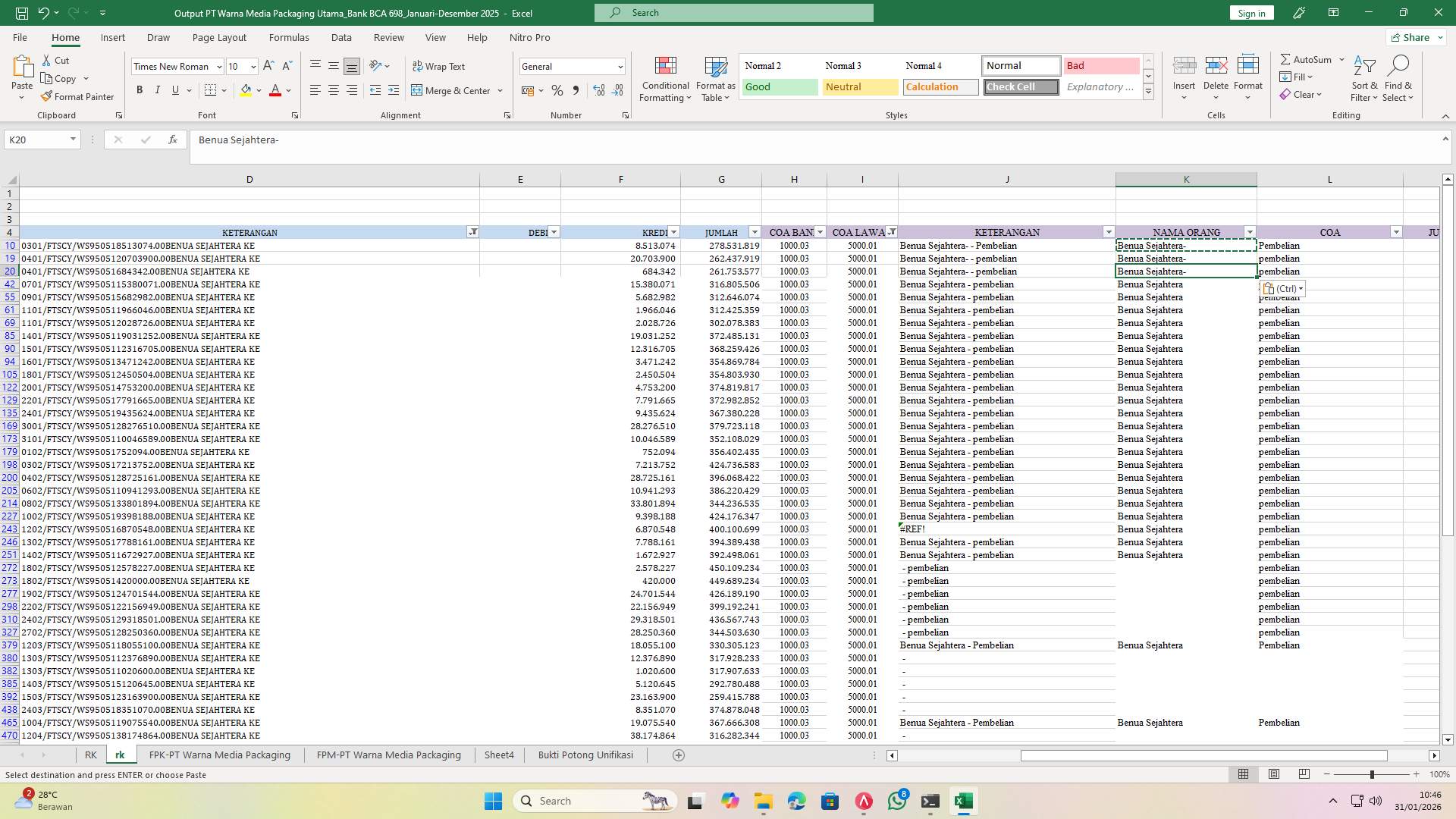Click the Sign in button
The image size is (1456, 819).
1250,13
